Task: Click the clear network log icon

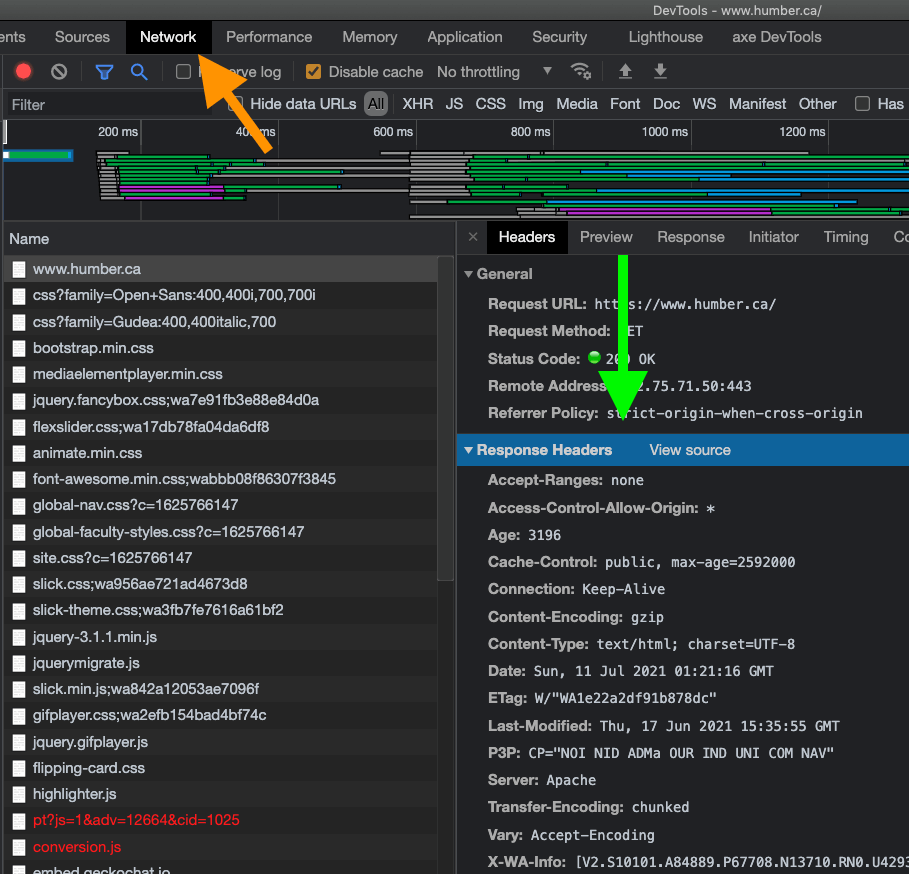Action: (59, 72)
